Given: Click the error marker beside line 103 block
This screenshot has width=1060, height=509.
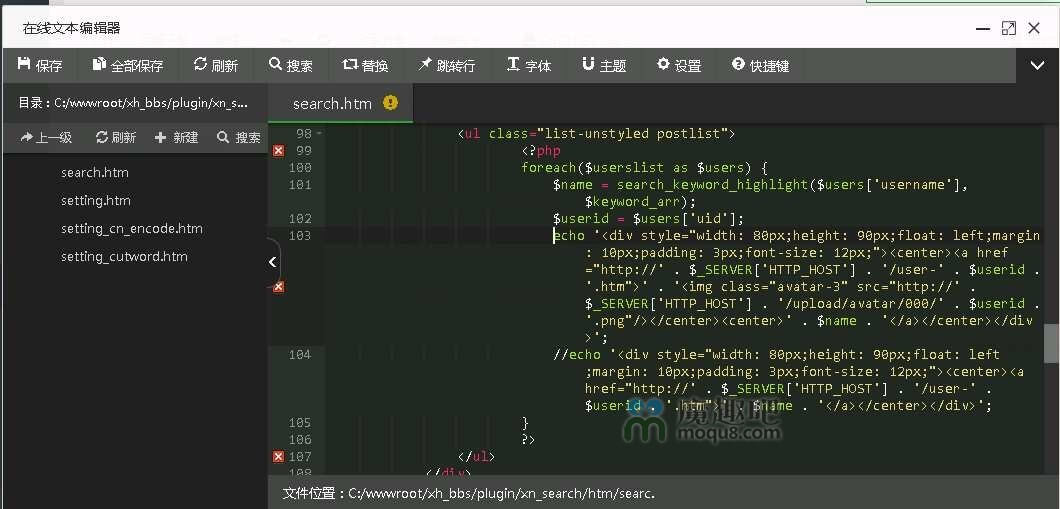Looking at the screenshot, I should (x=278, y=287).
